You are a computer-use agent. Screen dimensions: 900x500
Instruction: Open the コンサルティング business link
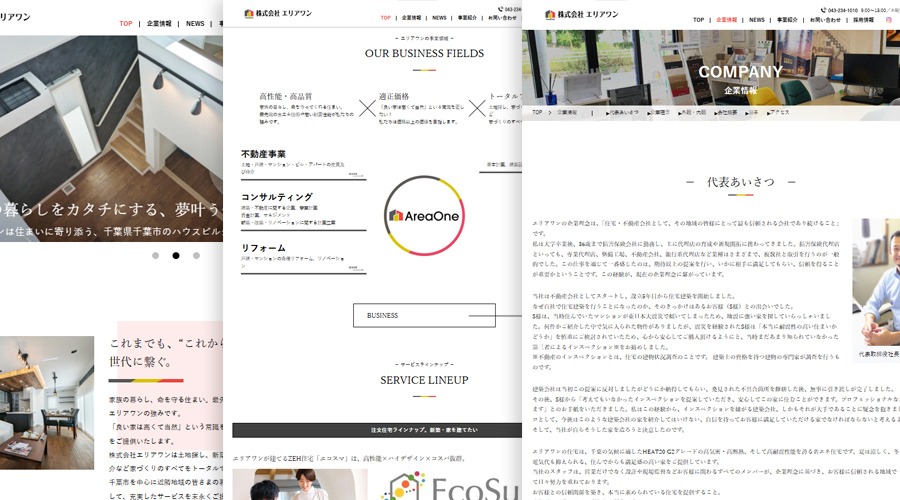point(277,197)
